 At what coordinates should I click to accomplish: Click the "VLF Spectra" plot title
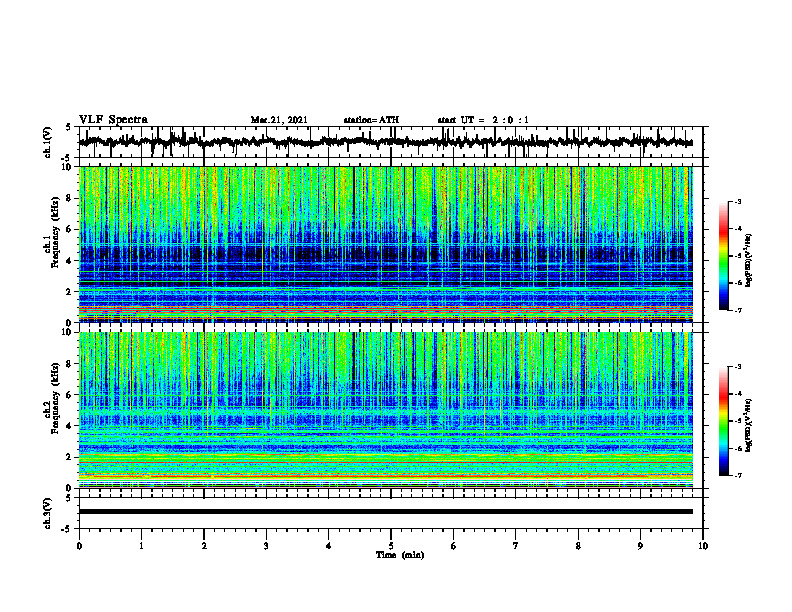pos(113,120)
